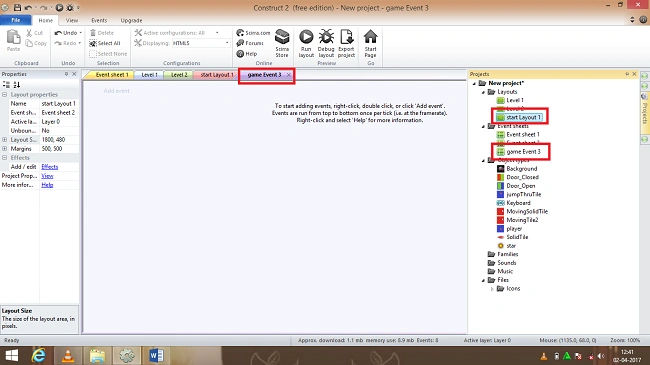This screenshot has height=365, width=650.
Task: Collapse the Effects section
Action: point(5,158)
